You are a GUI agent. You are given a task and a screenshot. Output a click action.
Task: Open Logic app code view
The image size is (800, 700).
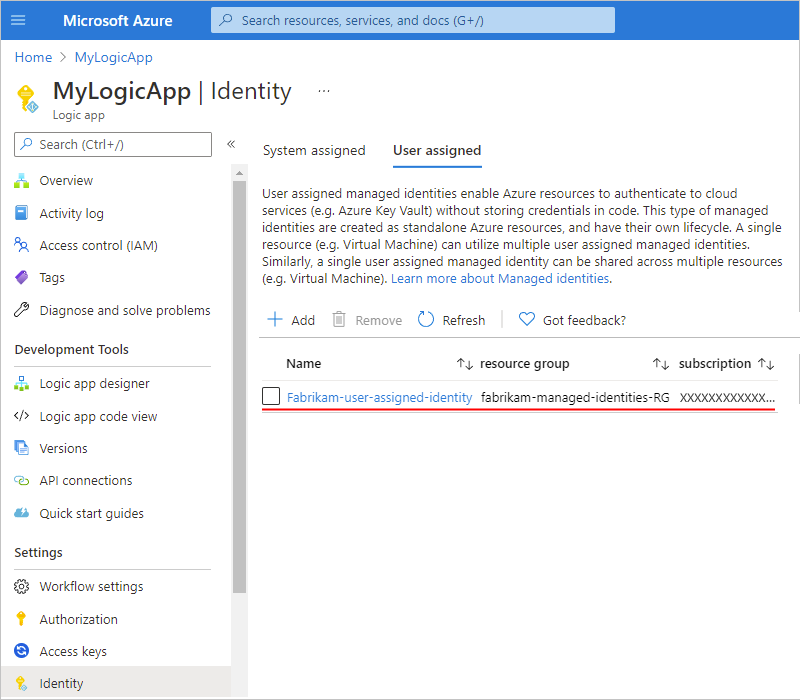point(98,416)
